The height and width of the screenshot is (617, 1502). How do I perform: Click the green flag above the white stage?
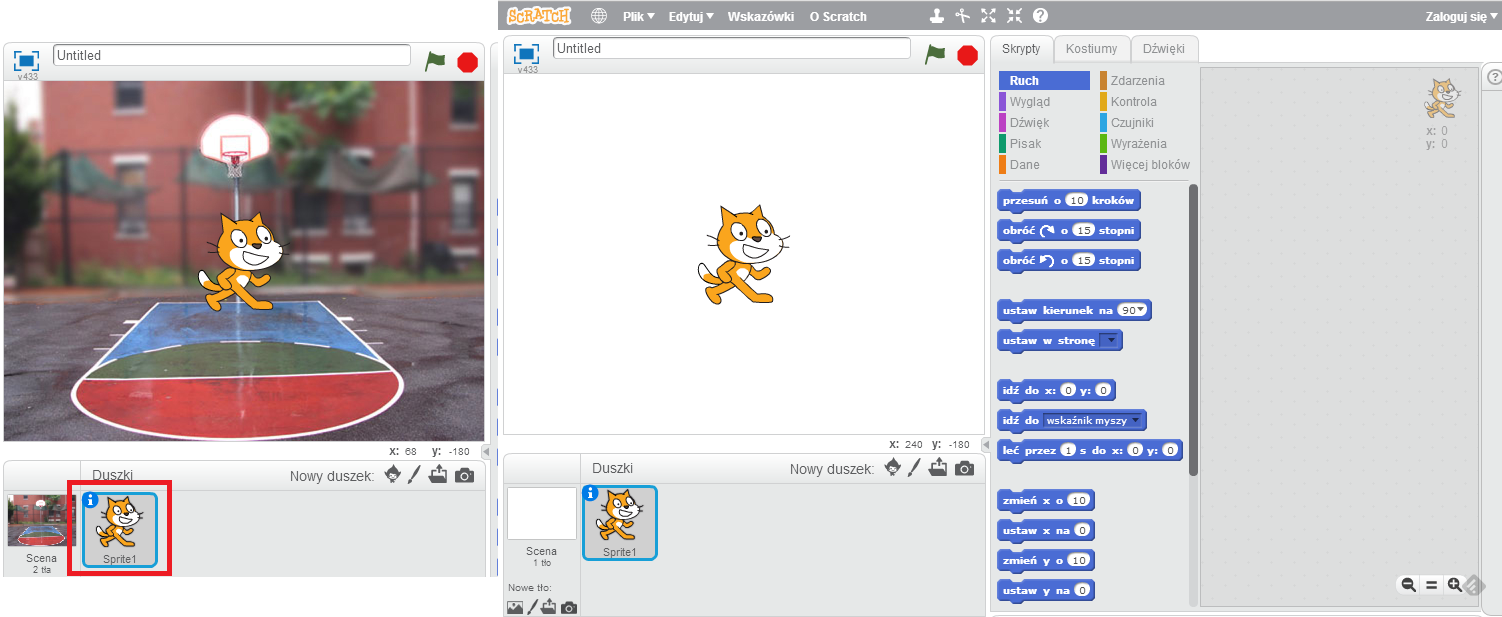coord(935,54)
